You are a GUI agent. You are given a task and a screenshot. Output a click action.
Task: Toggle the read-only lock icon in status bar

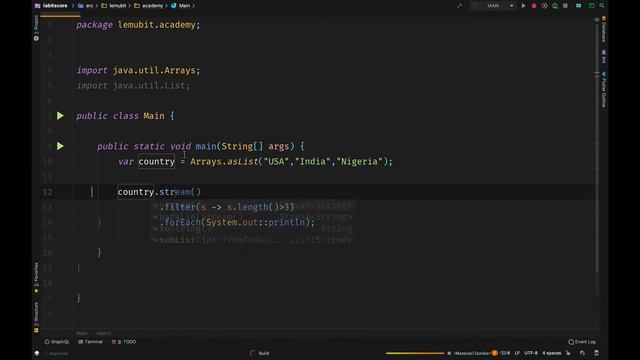(568, 353)
